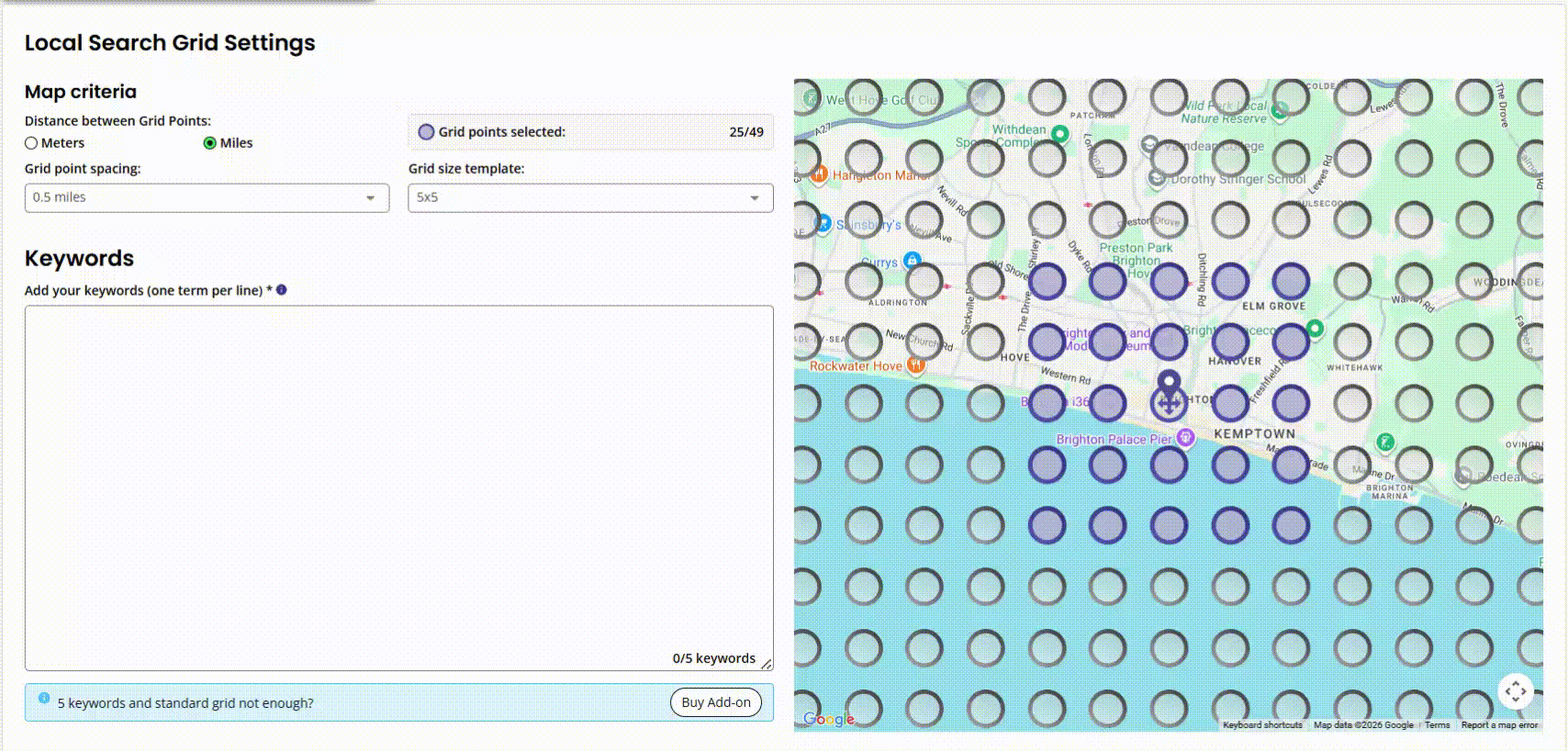The image size is (1568, 751).
Task: Toggle the grid point right of Hove label
Action: 1047,342
